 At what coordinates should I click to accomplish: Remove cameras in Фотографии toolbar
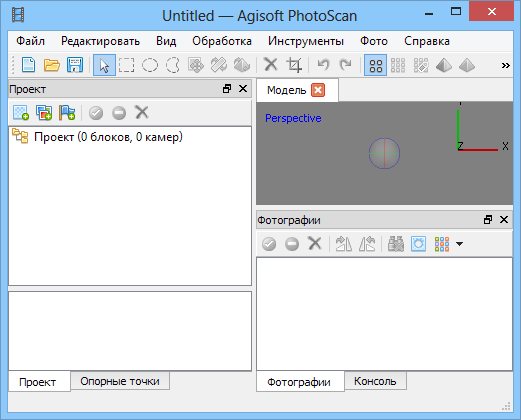click(315, 243)
